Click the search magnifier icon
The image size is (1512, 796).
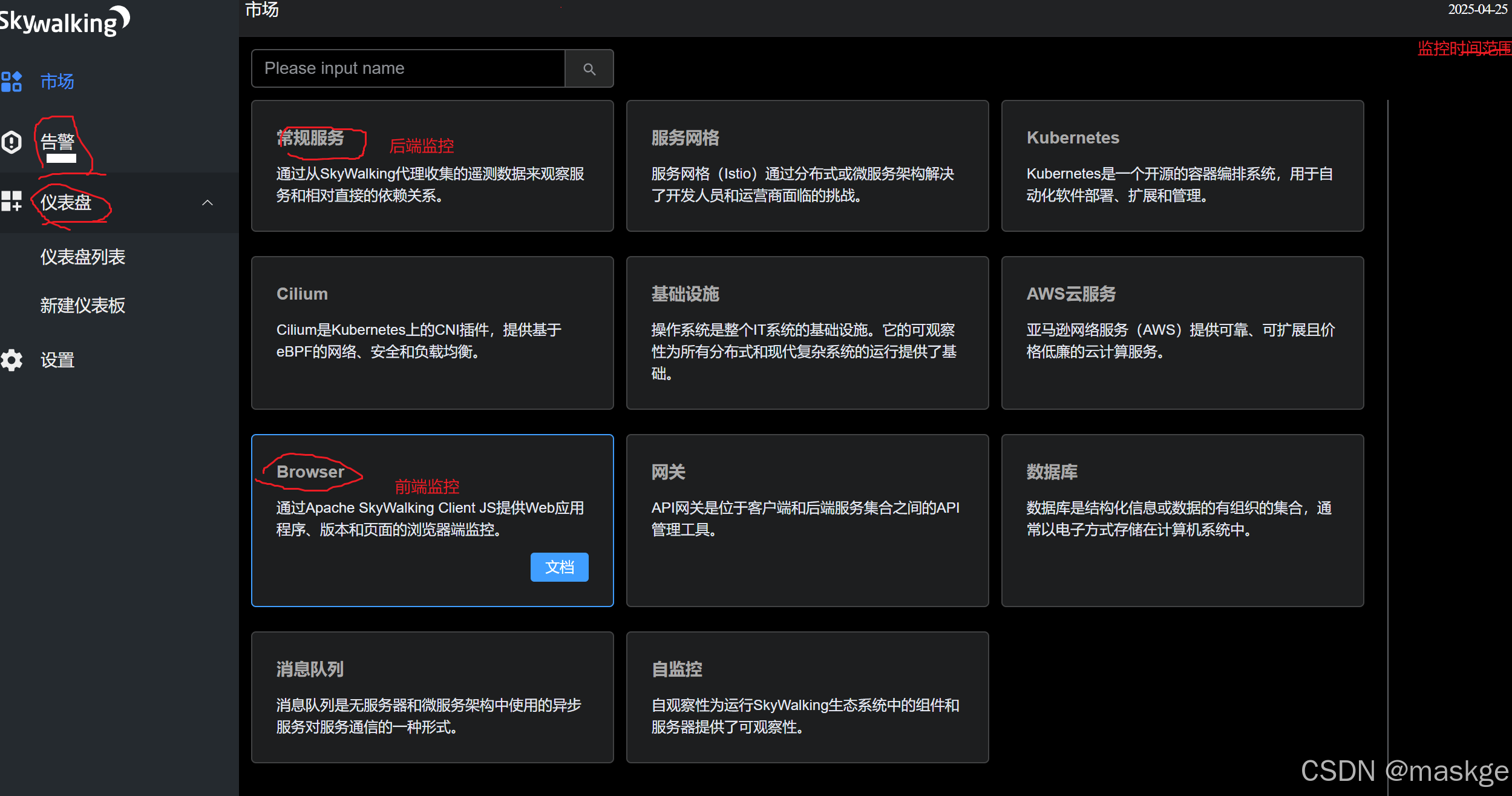click(x=589, y=69)
